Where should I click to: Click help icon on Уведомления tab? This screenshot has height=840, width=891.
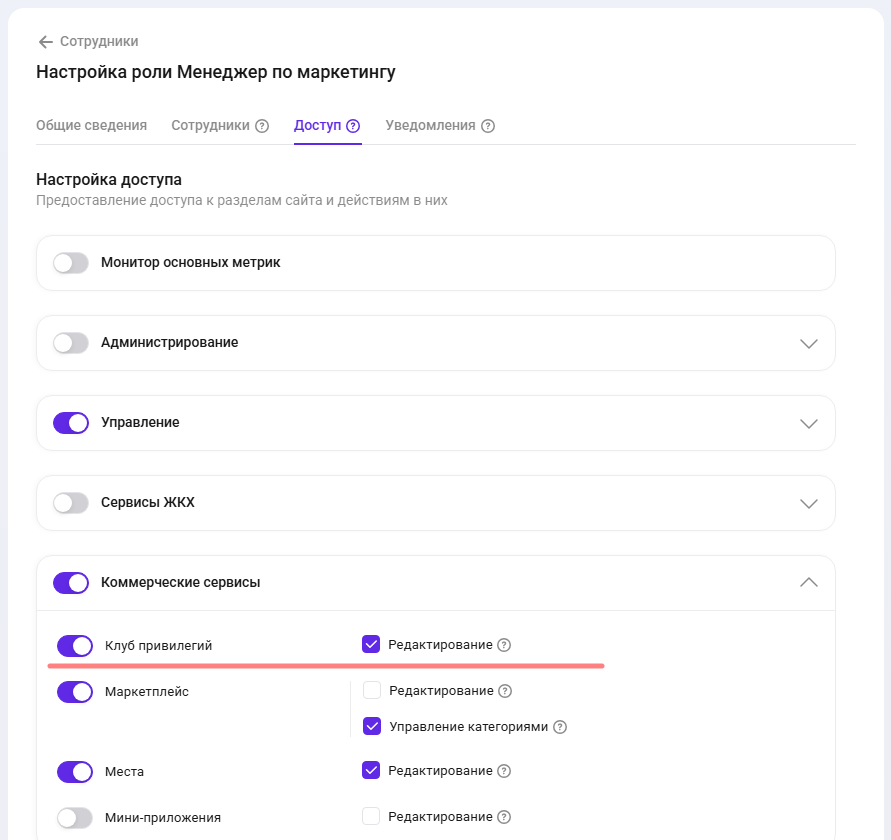(488, 126)
